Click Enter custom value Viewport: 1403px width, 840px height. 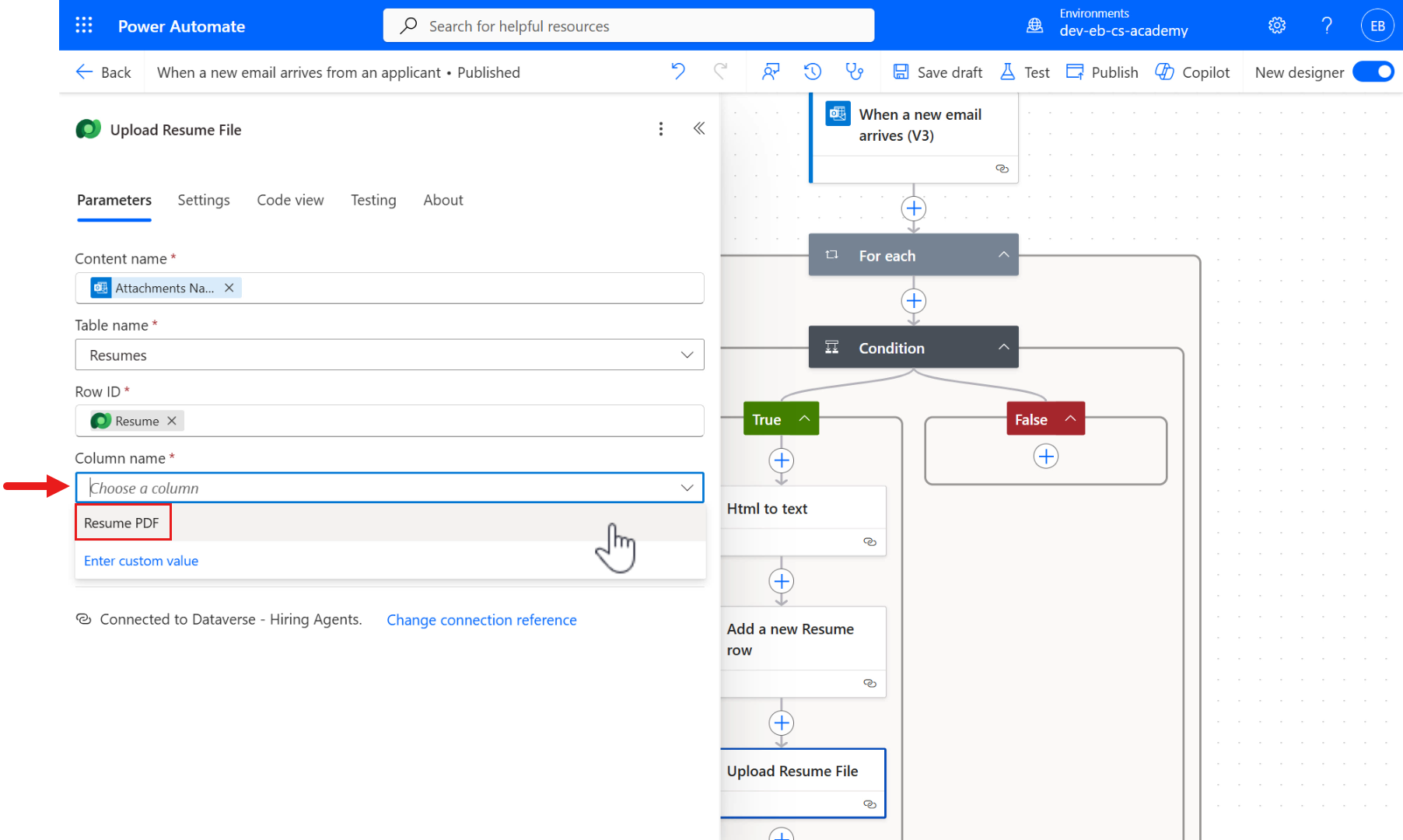(141, 560)
